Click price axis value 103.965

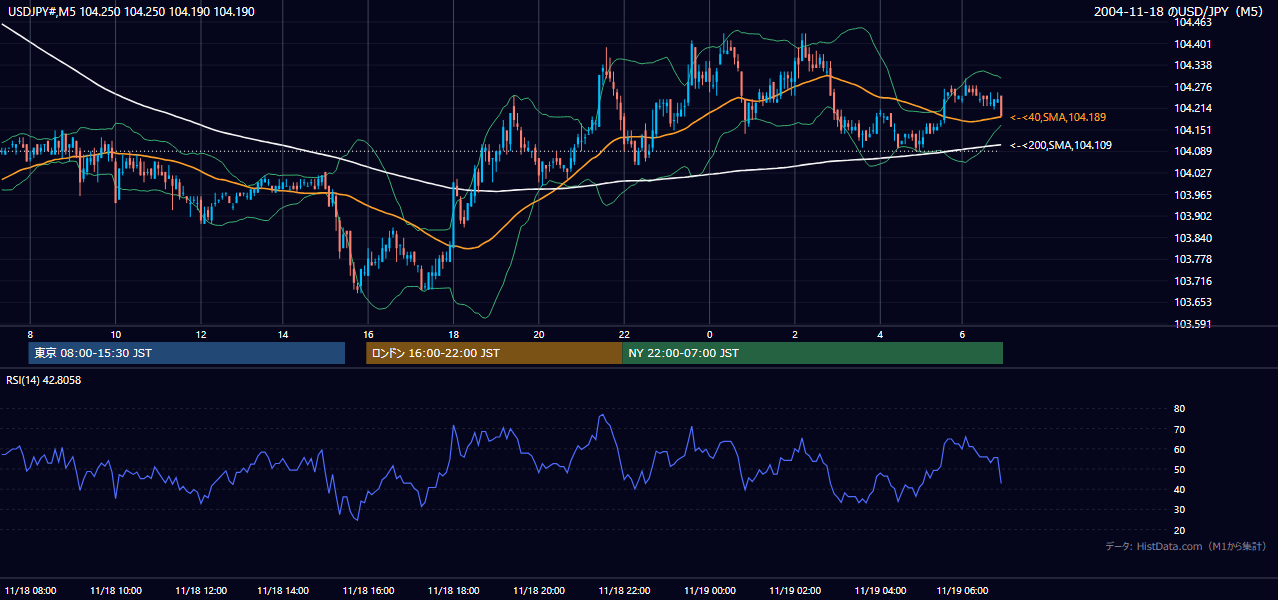1194,195
